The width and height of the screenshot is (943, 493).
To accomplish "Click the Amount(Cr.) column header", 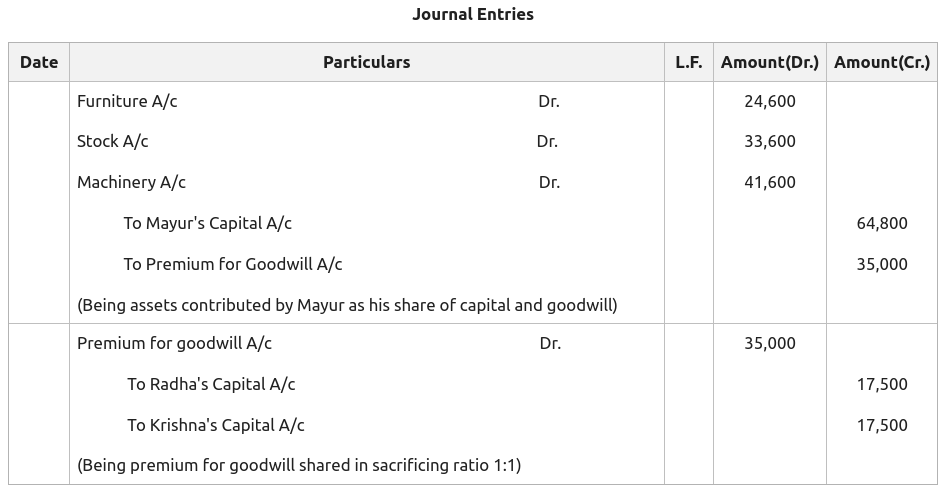I will point(882,62).
